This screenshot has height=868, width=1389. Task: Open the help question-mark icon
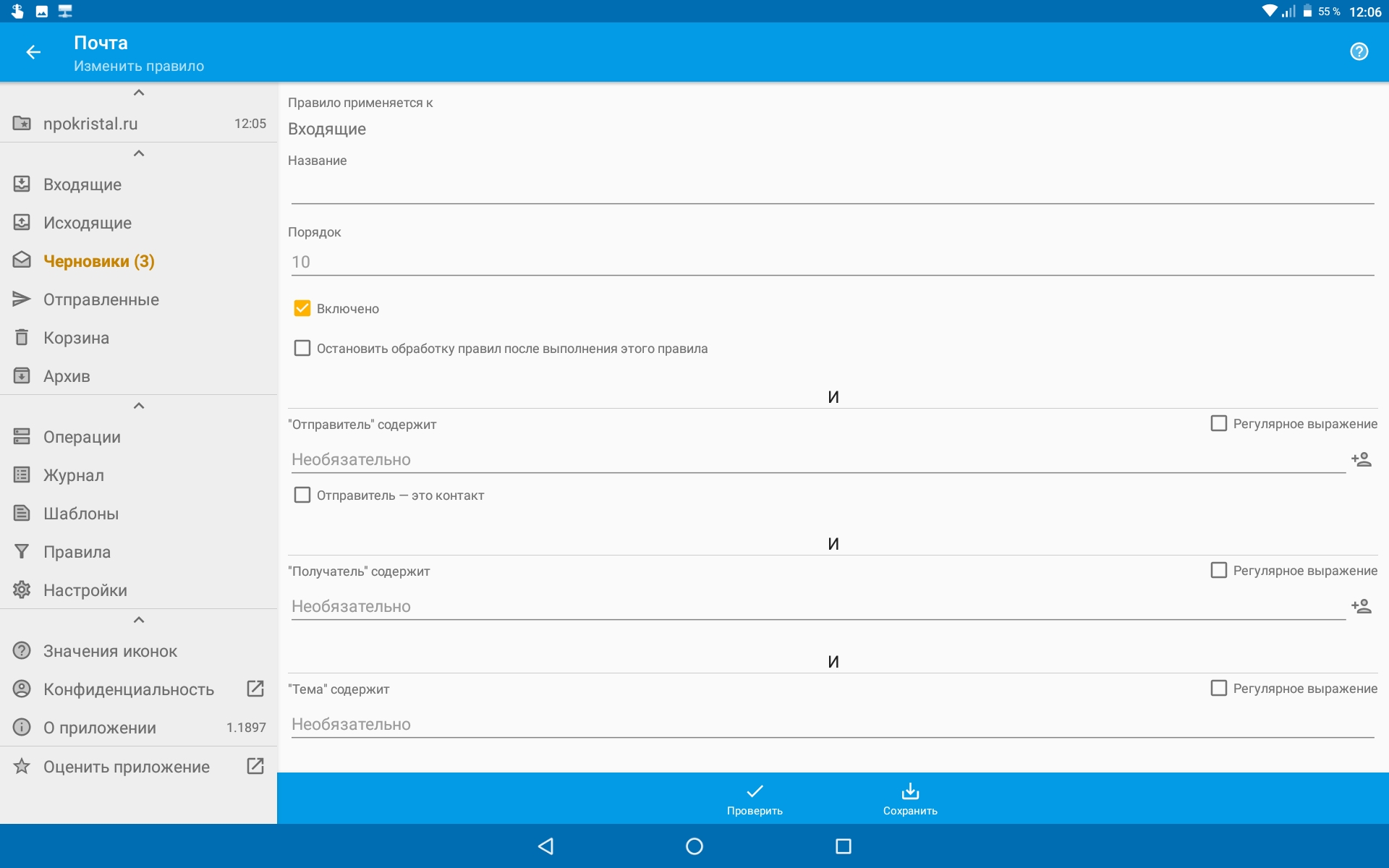pos(1359,52)
